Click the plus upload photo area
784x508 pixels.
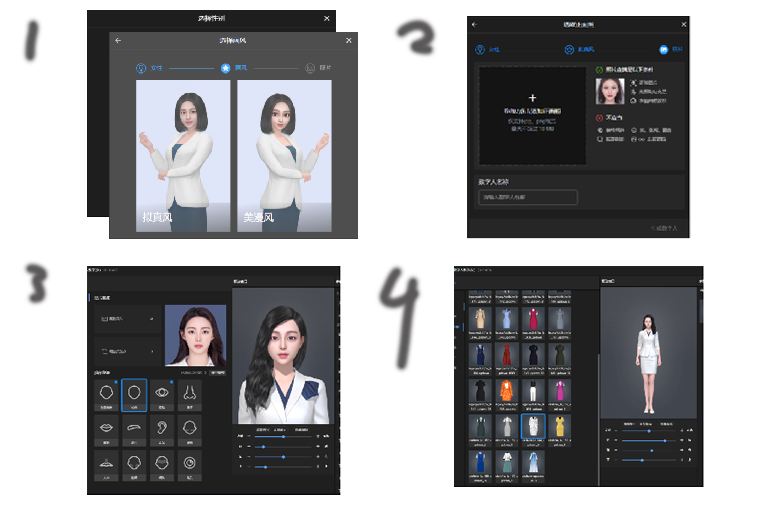[x=532, y=114]
